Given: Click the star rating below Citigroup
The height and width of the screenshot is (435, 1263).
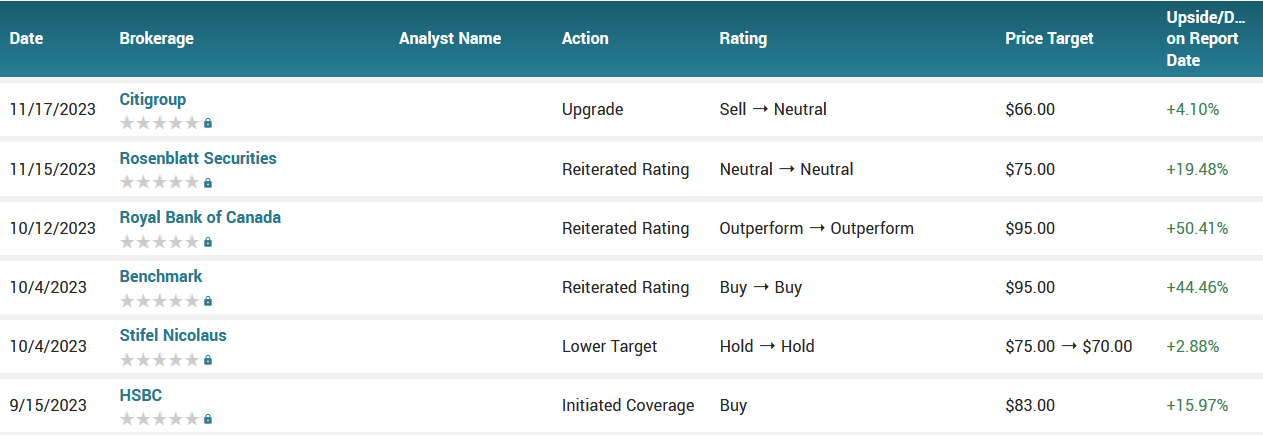Looking at the screenshot, I should coord(159,124).
